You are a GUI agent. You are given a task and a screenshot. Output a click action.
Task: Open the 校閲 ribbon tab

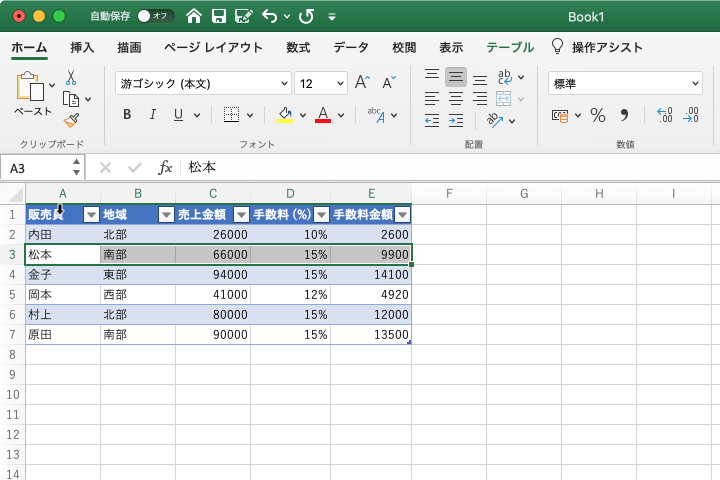(404, 47)
